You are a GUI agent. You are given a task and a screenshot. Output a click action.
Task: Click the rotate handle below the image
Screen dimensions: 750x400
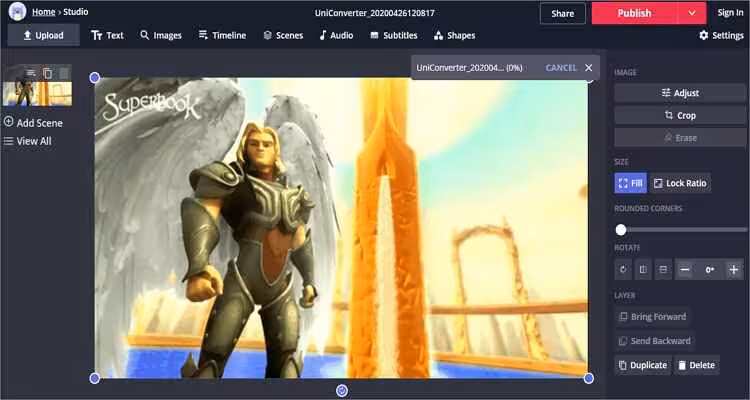pyautogui.click(x=342, y=391)
